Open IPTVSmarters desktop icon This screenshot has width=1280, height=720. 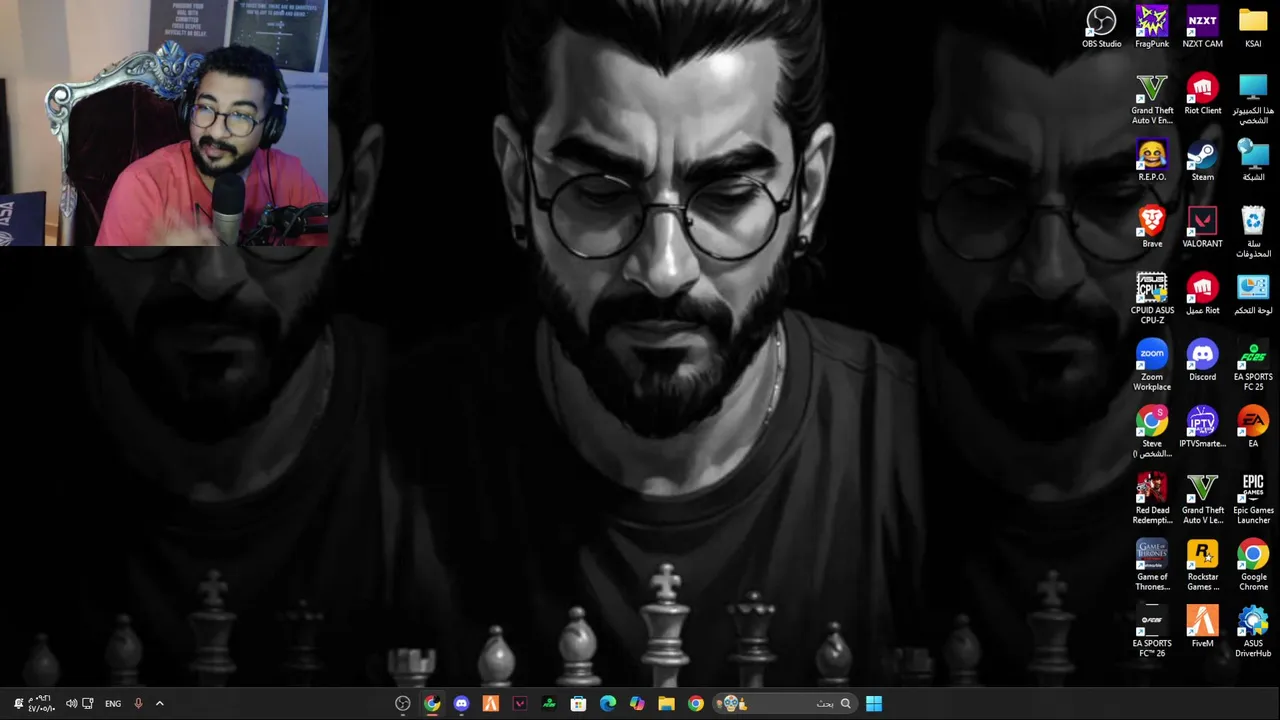pos(1202,427)
